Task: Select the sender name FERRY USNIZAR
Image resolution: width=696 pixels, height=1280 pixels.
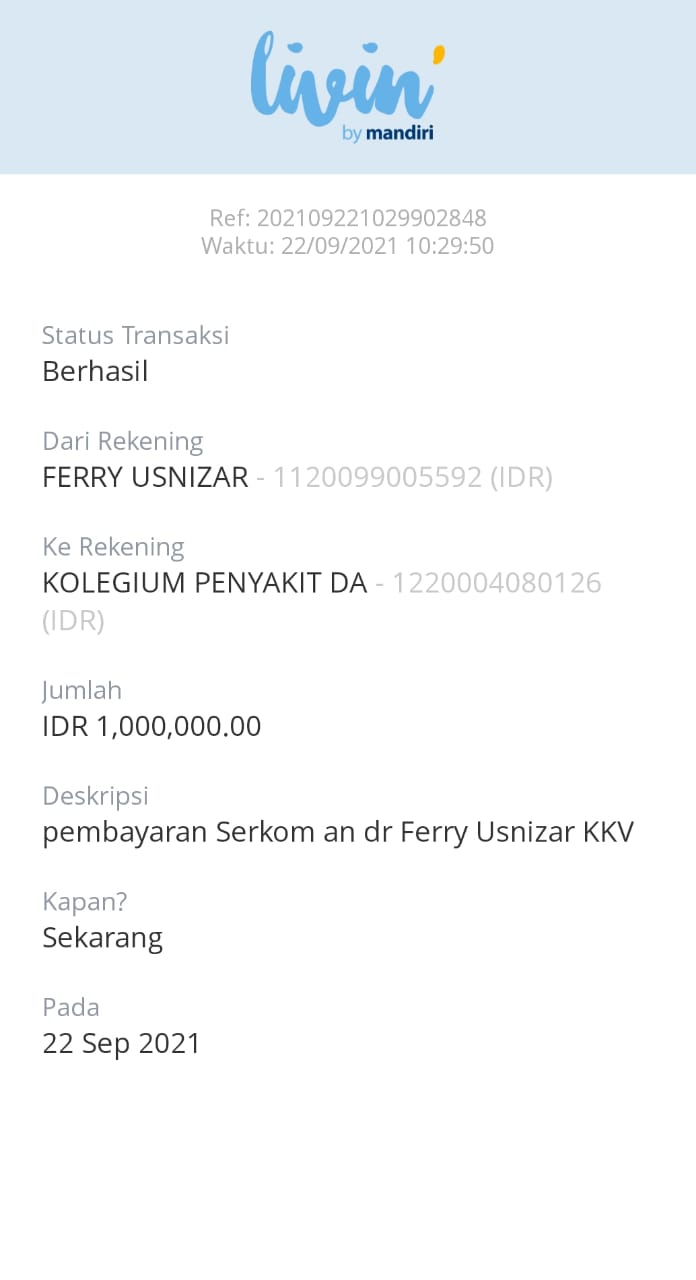Action: click(145, 478)
